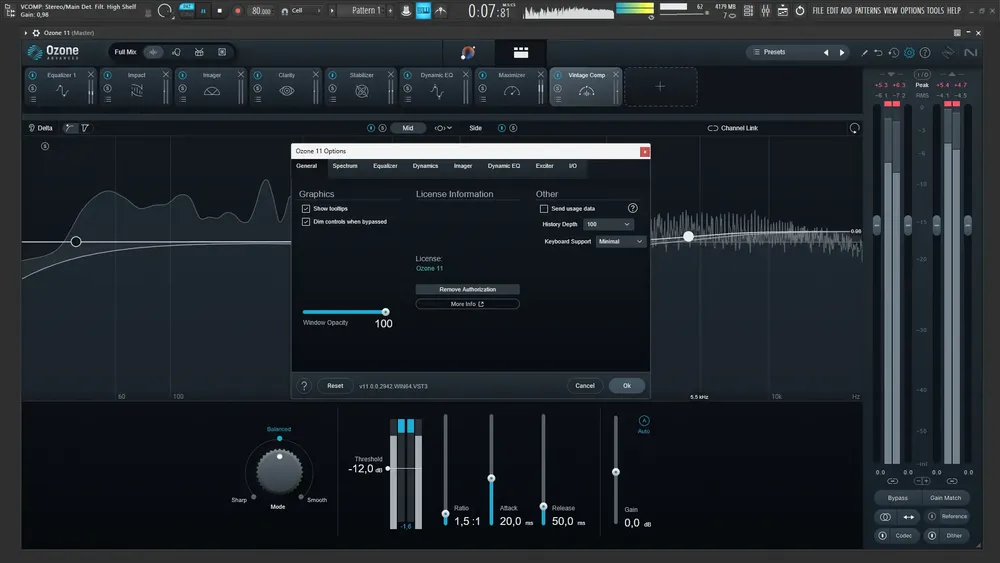Click the FL Studio mixer icon
The image size is (1000, 563).
pos(765,11)
